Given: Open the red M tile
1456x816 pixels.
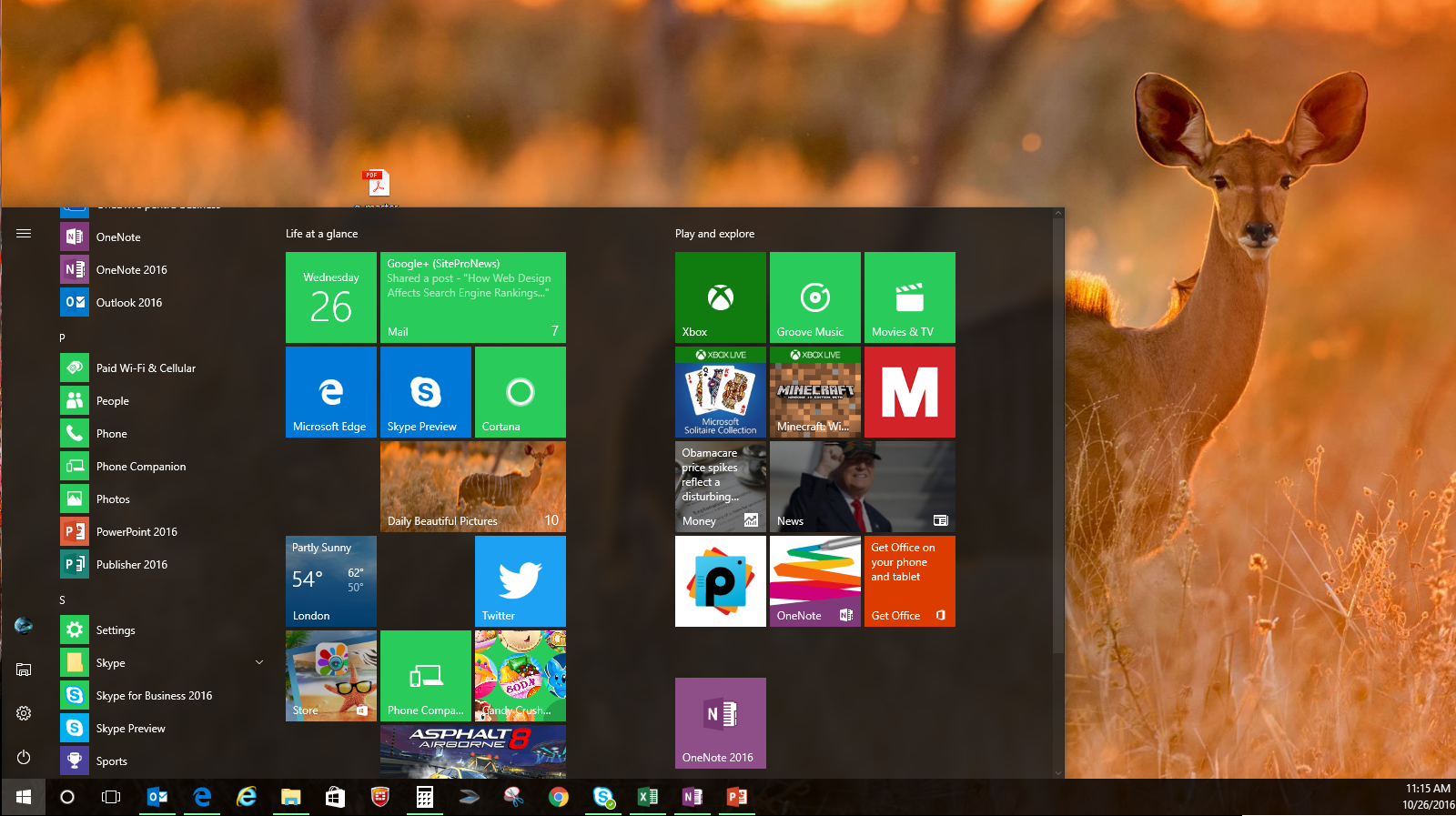Looking at the screenshot, I should 910,392.
